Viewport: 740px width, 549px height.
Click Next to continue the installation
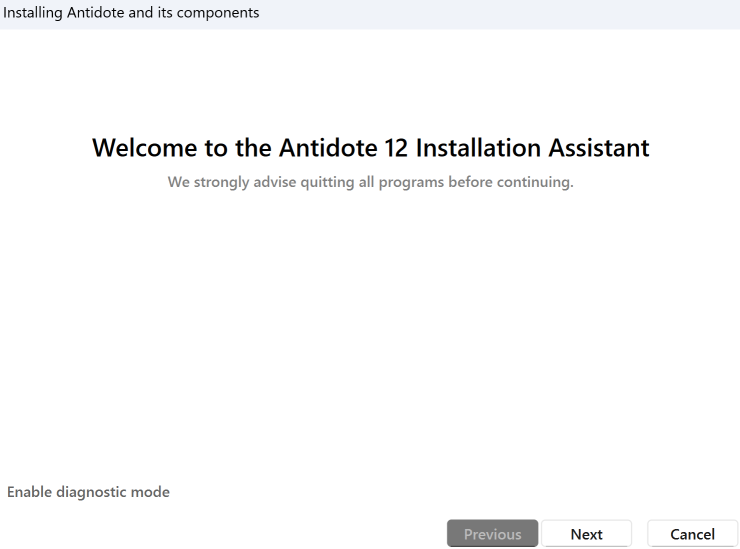coord(586,534)
